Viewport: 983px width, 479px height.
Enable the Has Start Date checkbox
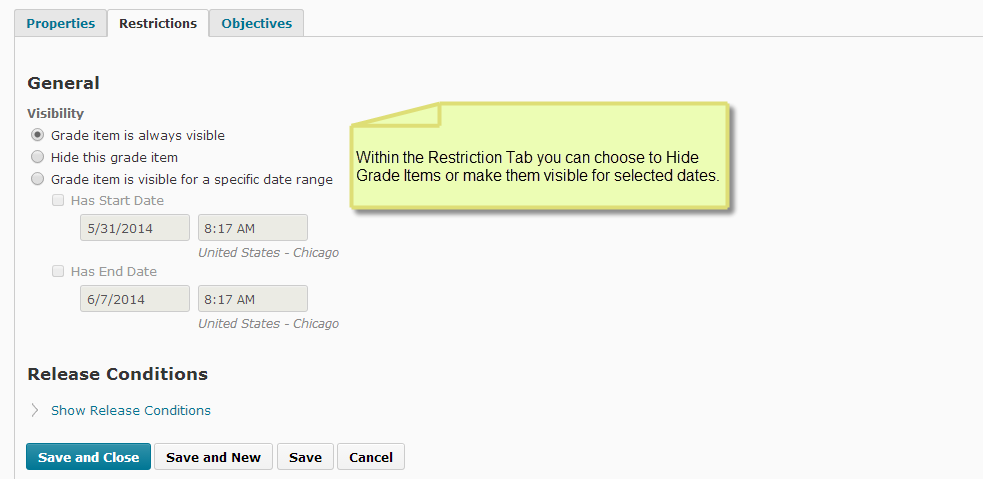click(58, 200)
